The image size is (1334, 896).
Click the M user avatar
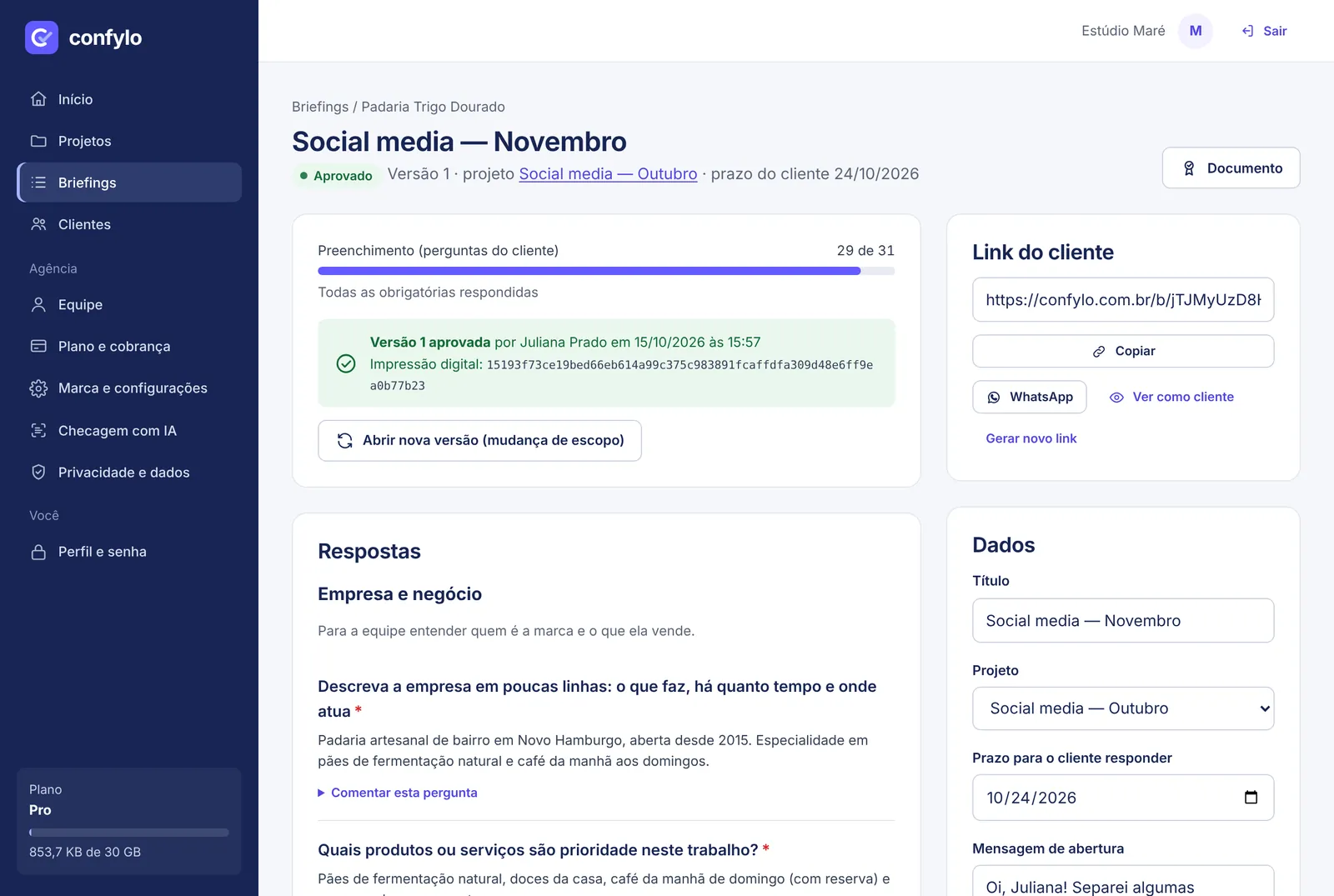coord(1196,31)
